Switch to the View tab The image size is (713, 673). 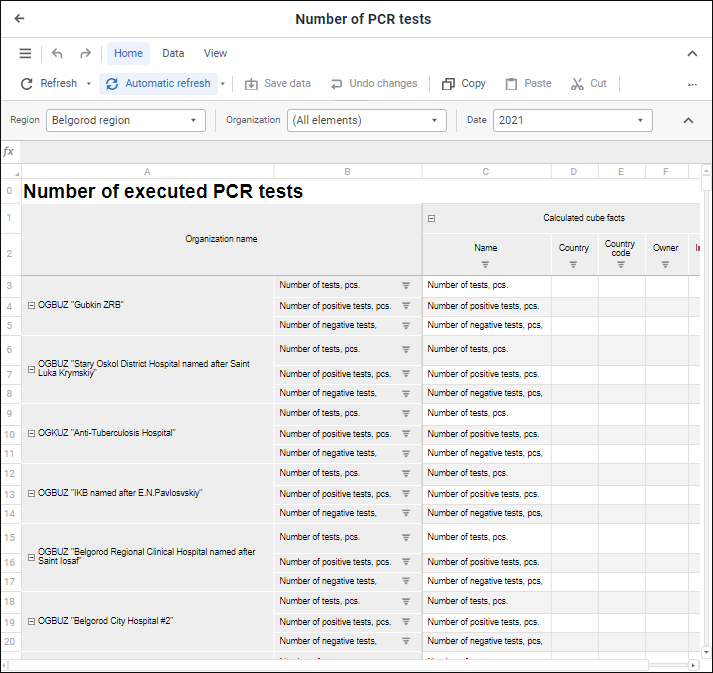click(215, 54)
